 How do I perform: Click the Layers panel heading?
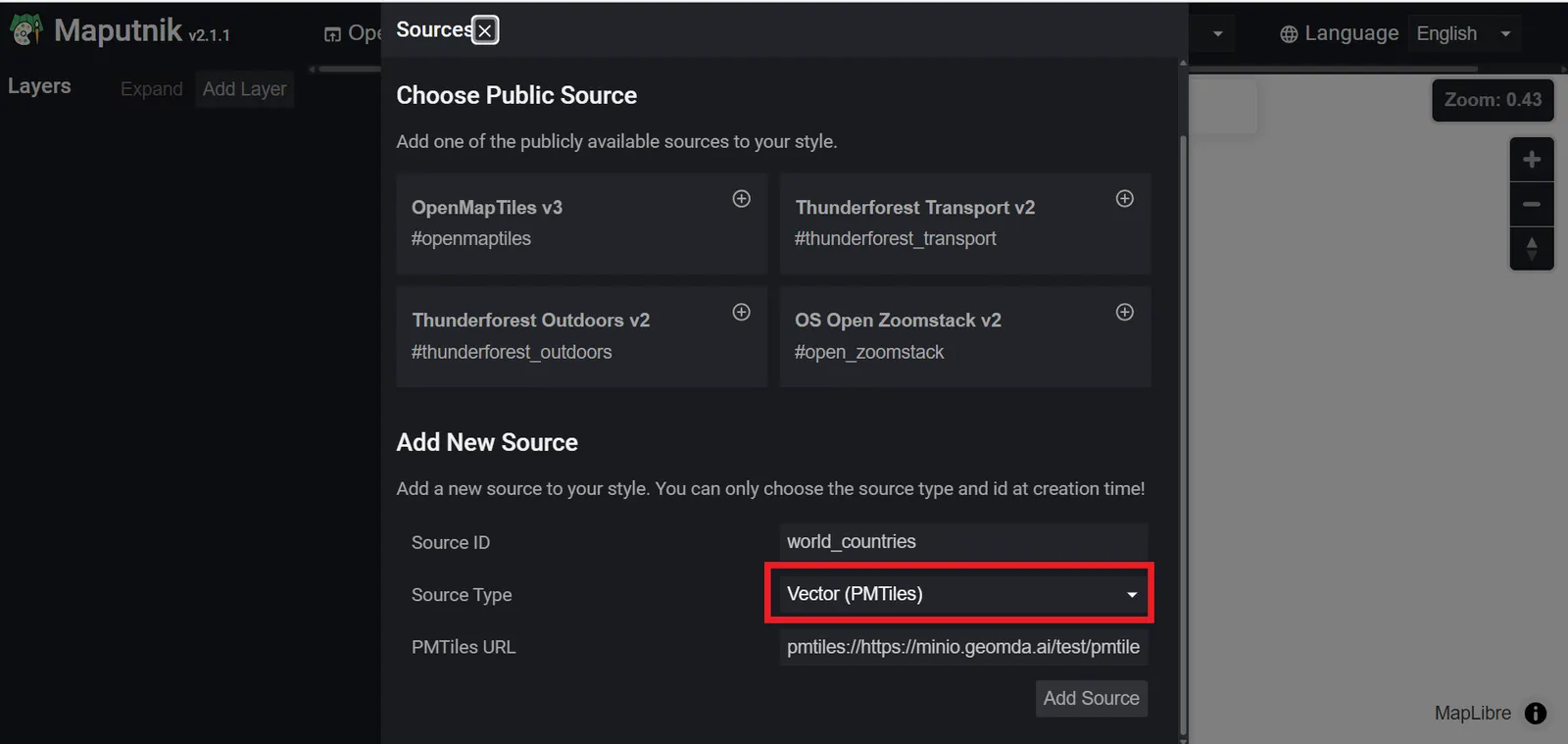pyautogui.click(x=39, y=86)
